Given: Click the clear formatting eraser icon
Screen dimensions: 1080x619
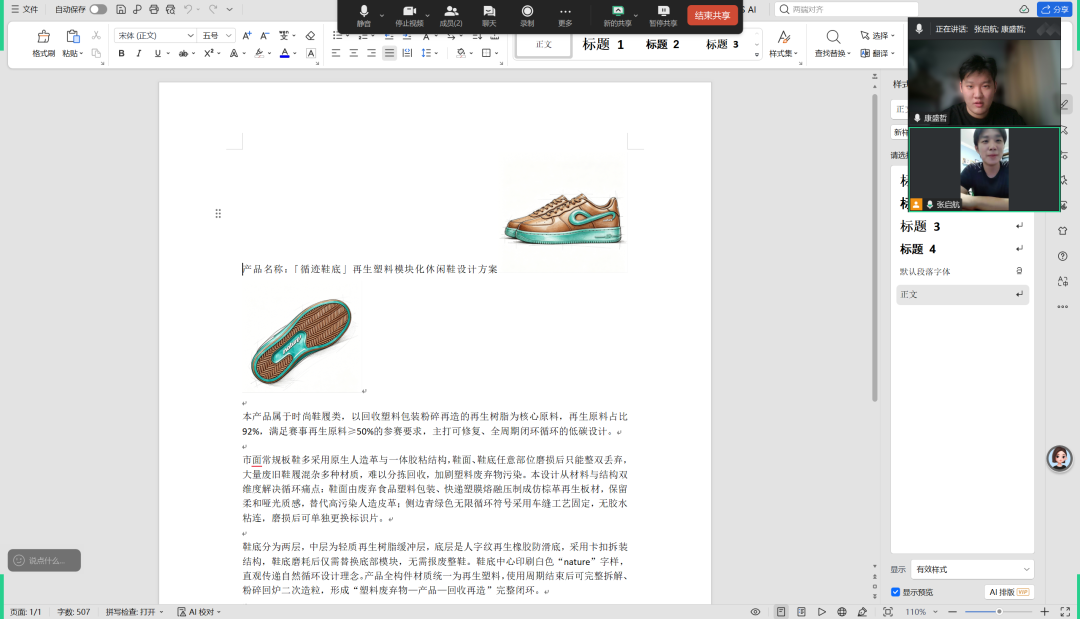Looking at the screenshot, I should (x=310, y=36).
